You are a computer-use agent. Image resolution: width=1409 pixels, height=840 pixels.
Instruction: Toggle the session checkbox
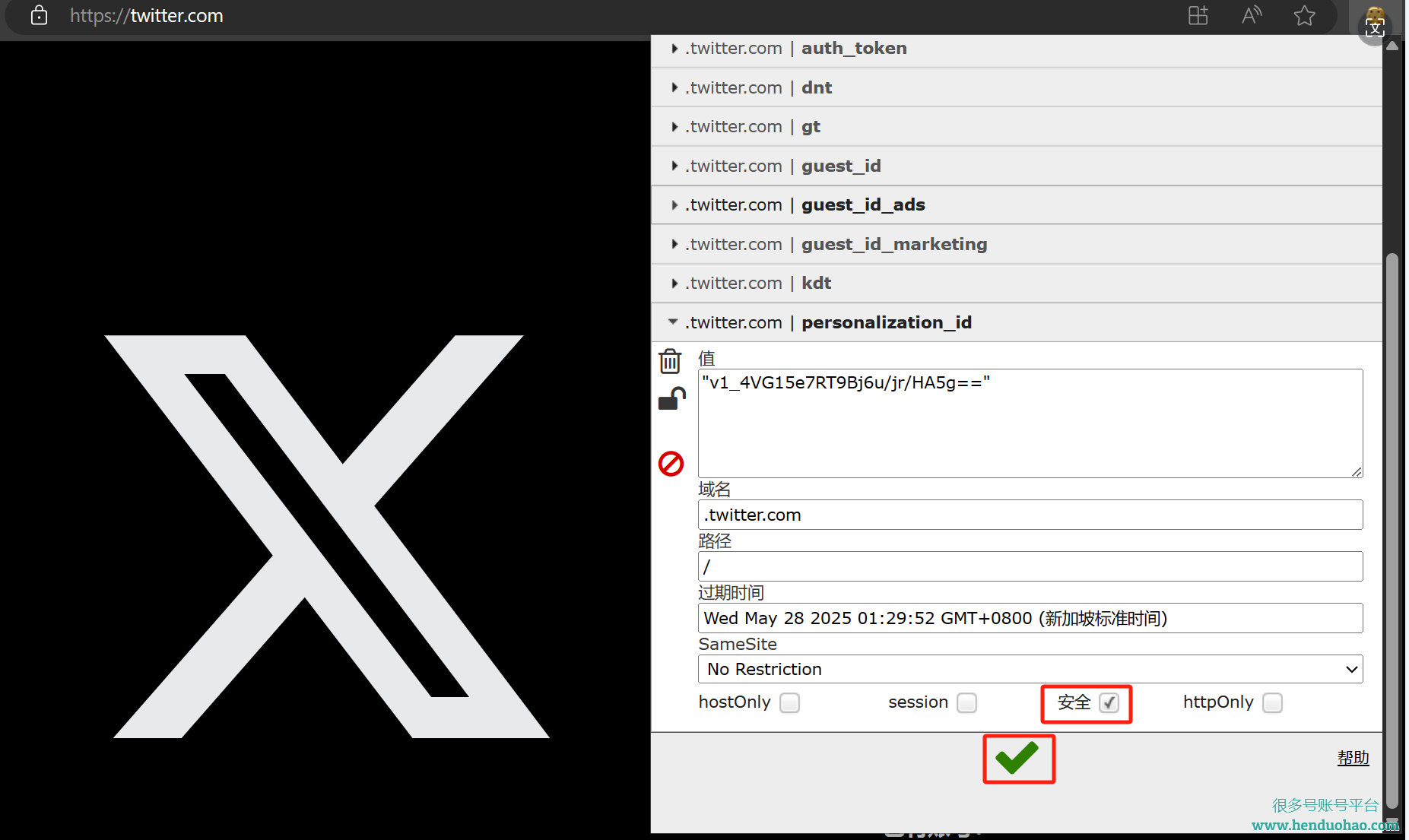[x=966, y=702]
